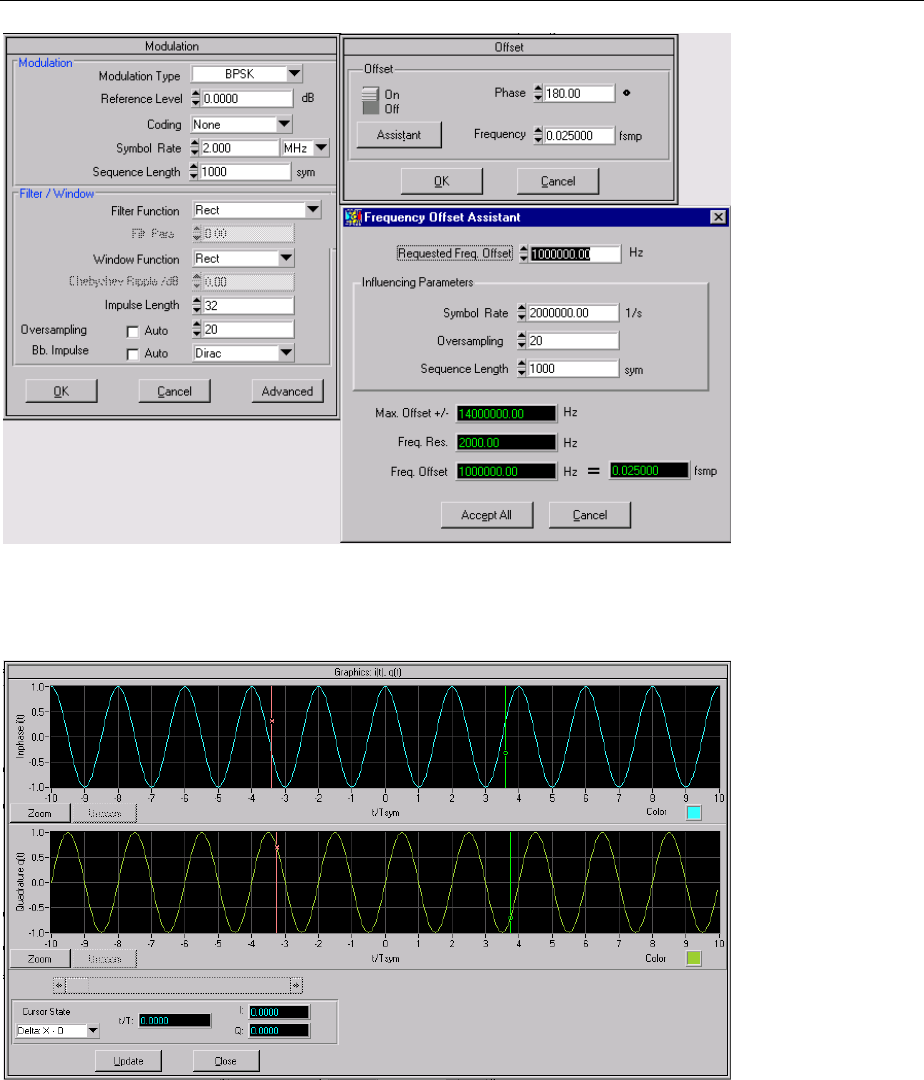
Task: Enable the Bb. Impulse Auto checkbox
Action: (x=132, y=354)
